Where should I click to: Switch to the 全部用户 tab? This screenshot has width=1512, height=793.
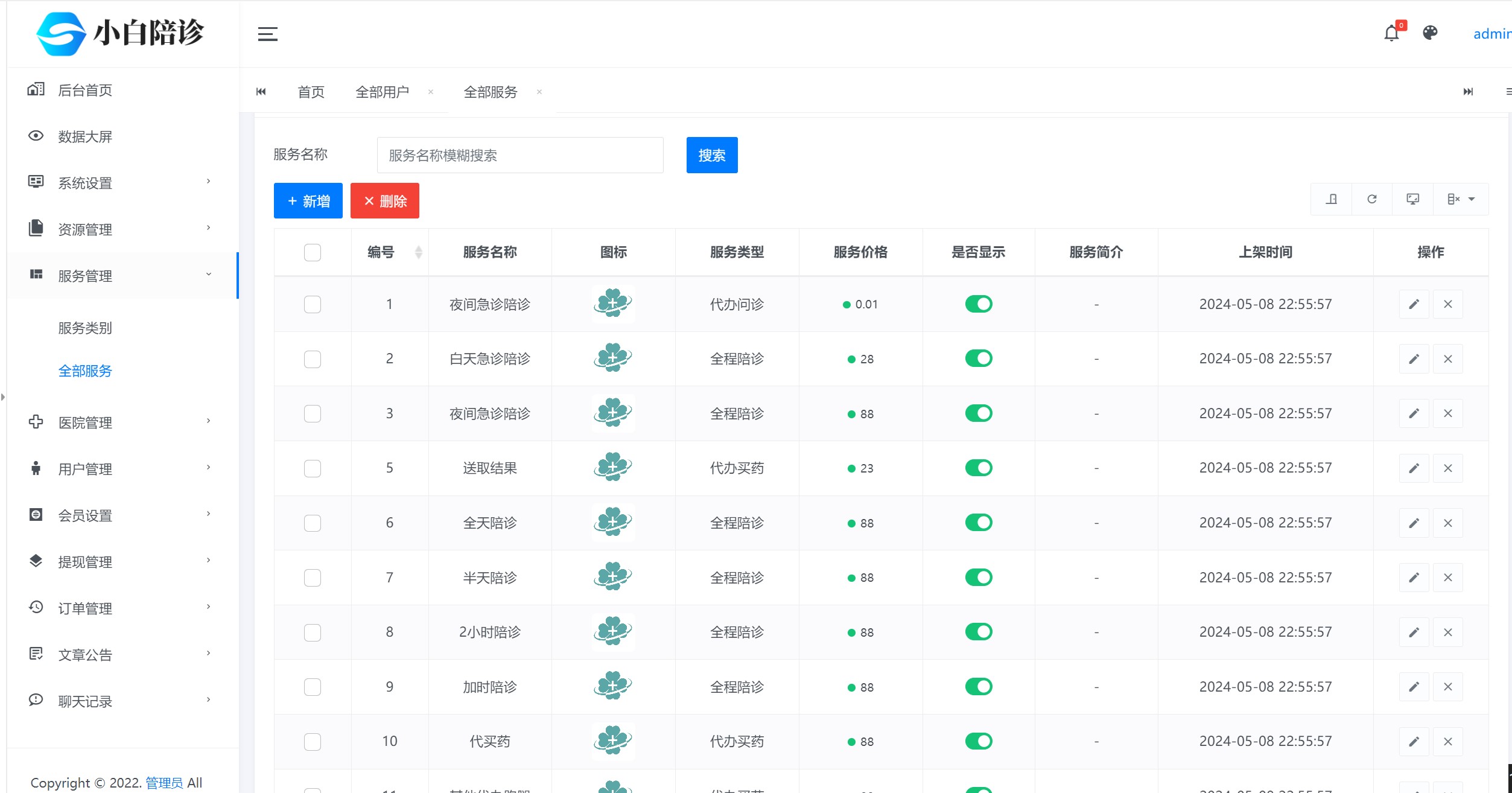[x=383, y=92]
